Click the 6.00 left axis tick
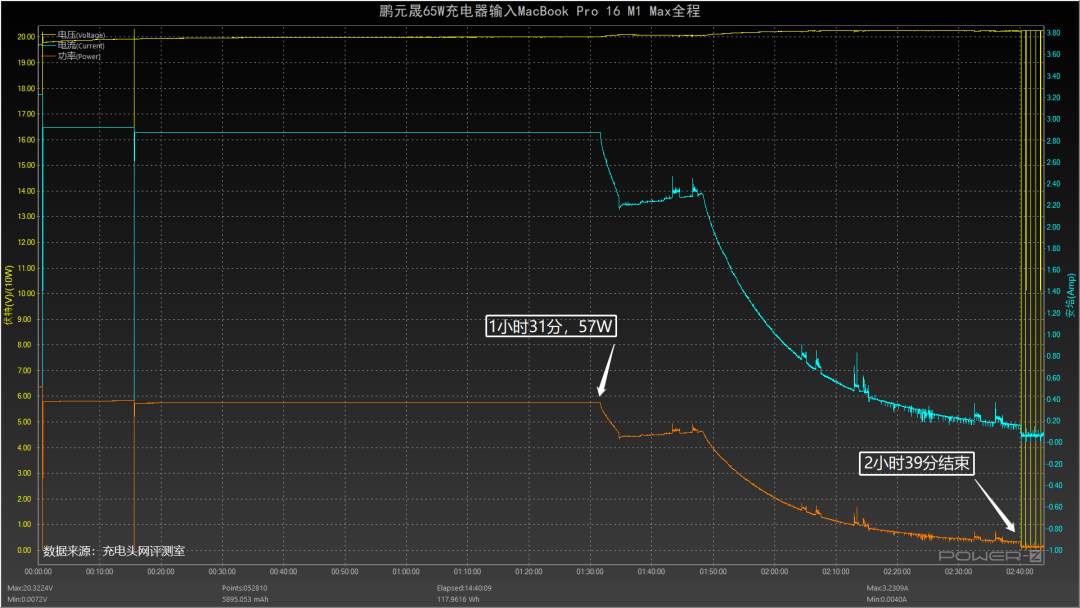 click(24, 396)
